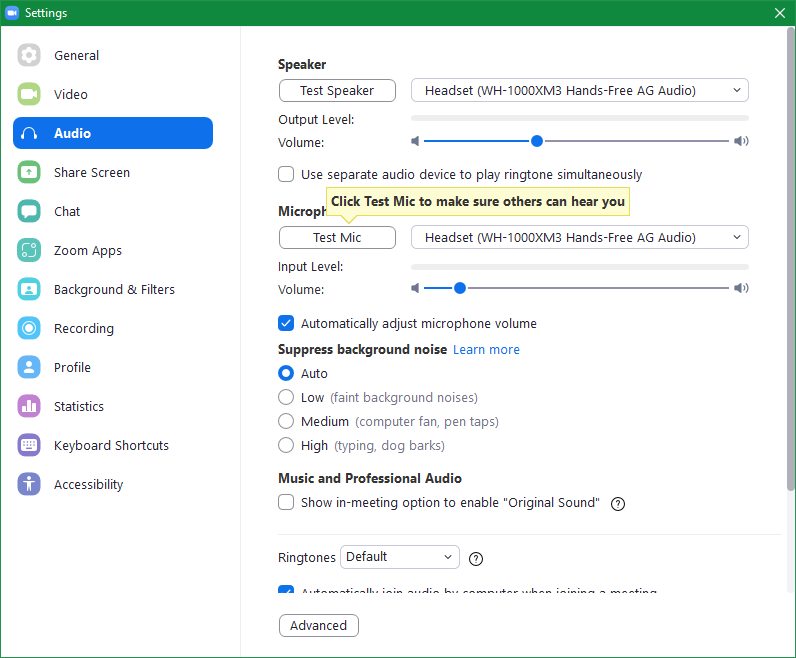The width and height of the screenshot is (796, 658).
Task: Click microphone volume maximum icon
Action: (741, 288)
